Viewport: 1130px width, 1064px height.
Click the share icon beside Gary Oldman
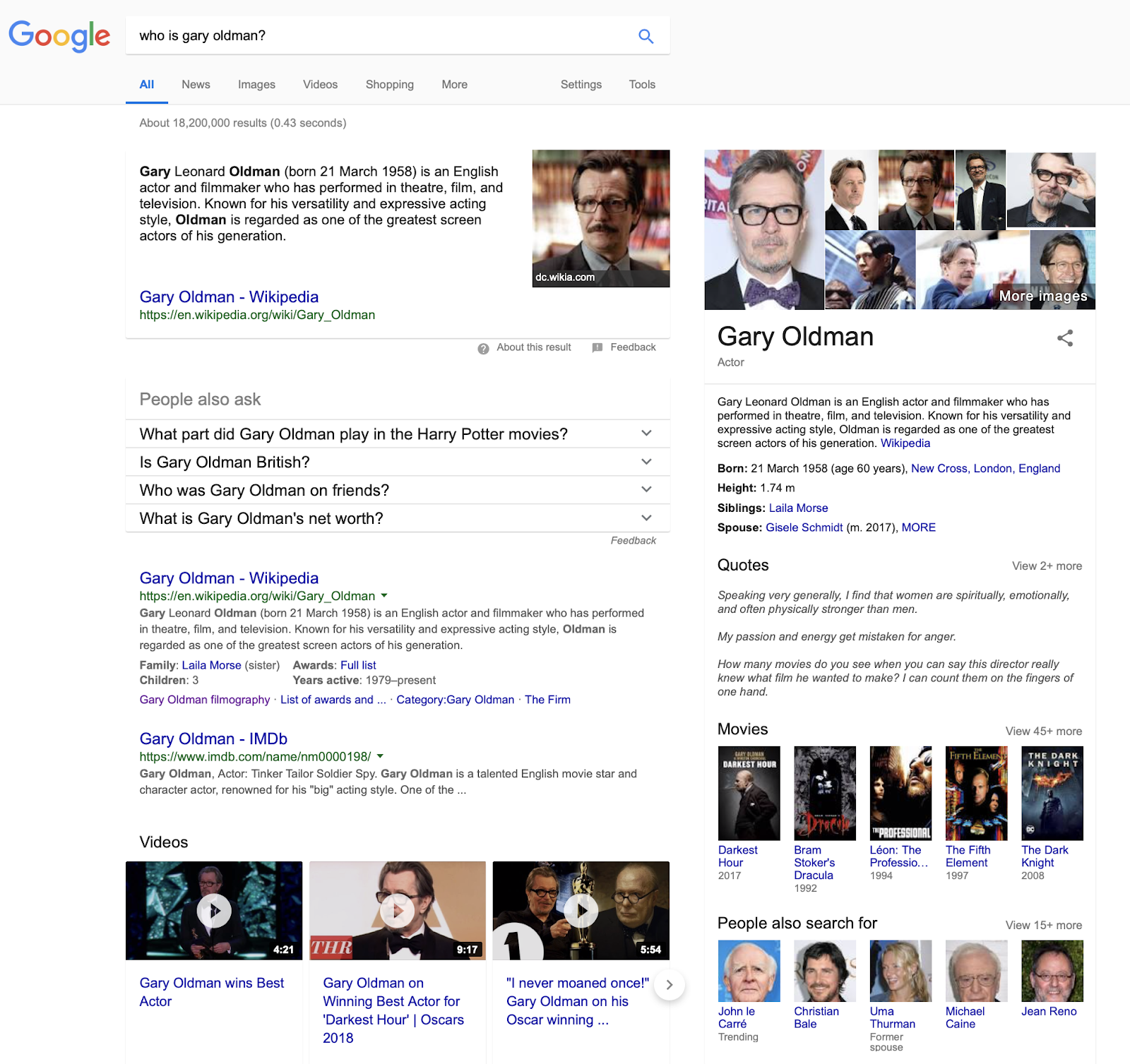point(1065,338)
